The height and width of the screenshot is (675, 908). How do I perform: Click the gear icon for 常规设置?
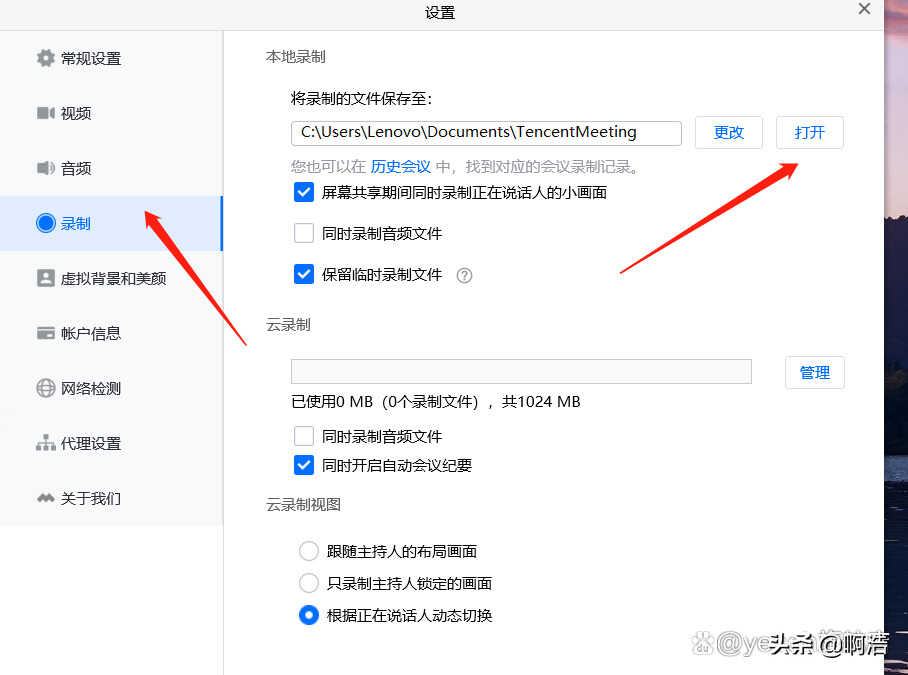pos(45,58)
